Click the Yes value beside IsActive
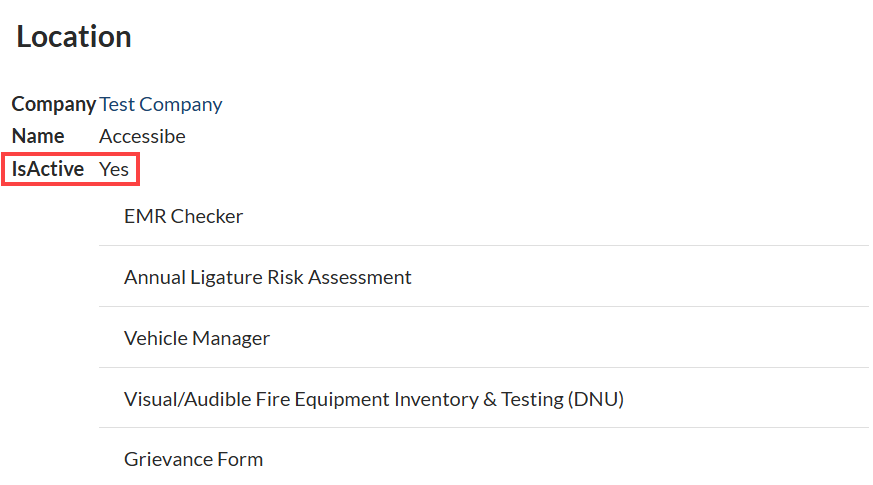Screen dimensions: 873x485 click(114, 169)
